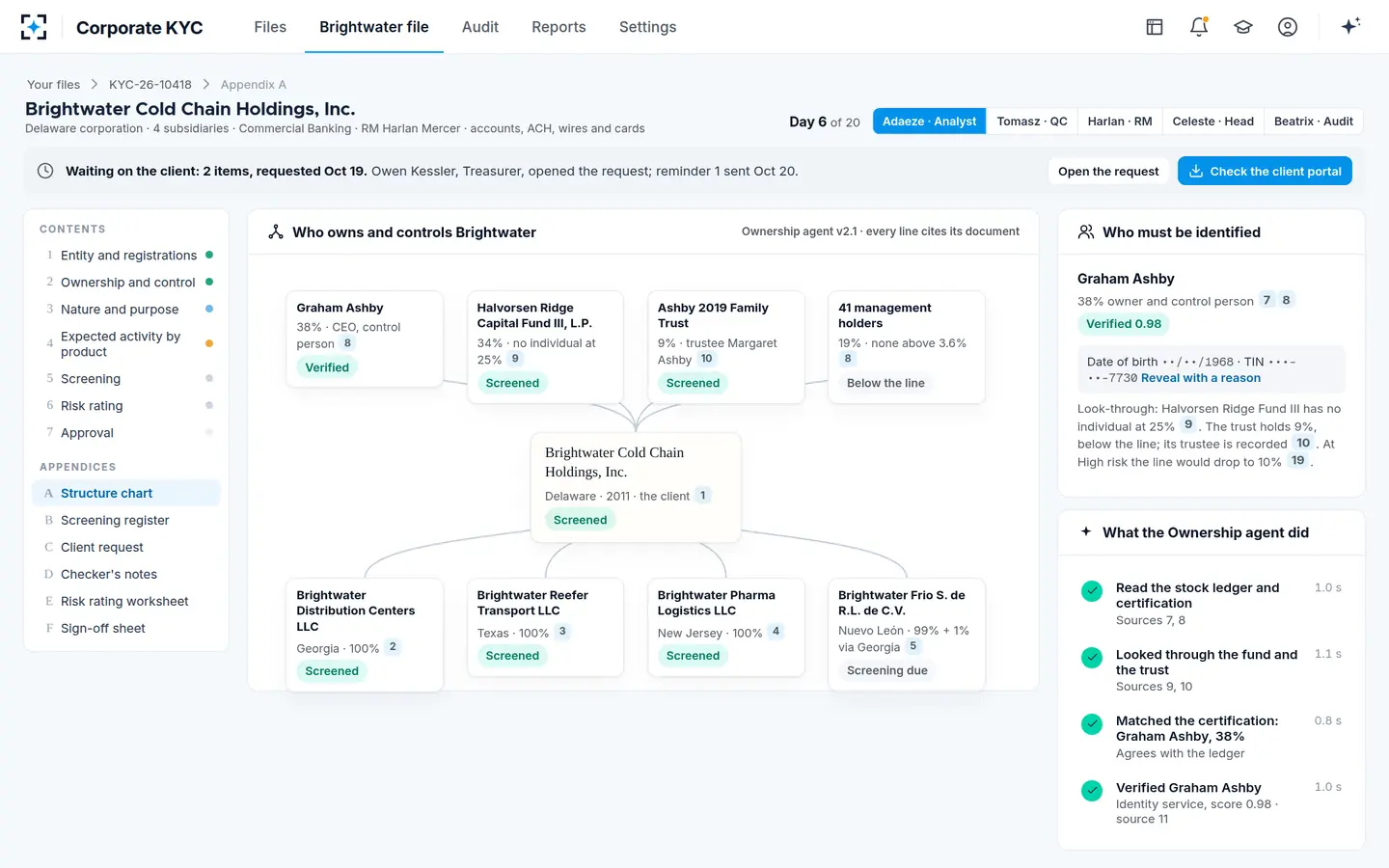1389x868 pixels.
Task: Select the Adaeze · Analyst role
Action: coord(930,121)
